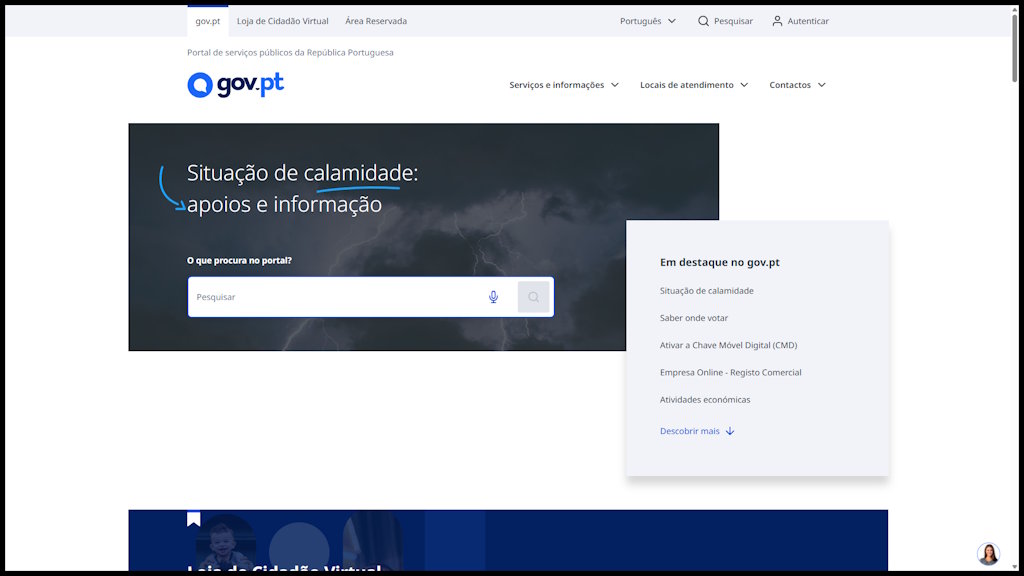Click the bookmark icon on blue banner
The image size is (1024, 576).
(x=194, y=519)
